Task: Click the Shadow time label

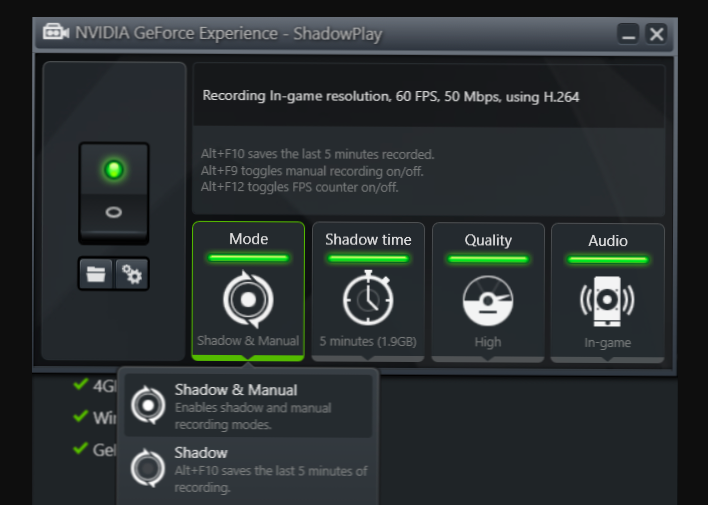Action: [368, 239]
